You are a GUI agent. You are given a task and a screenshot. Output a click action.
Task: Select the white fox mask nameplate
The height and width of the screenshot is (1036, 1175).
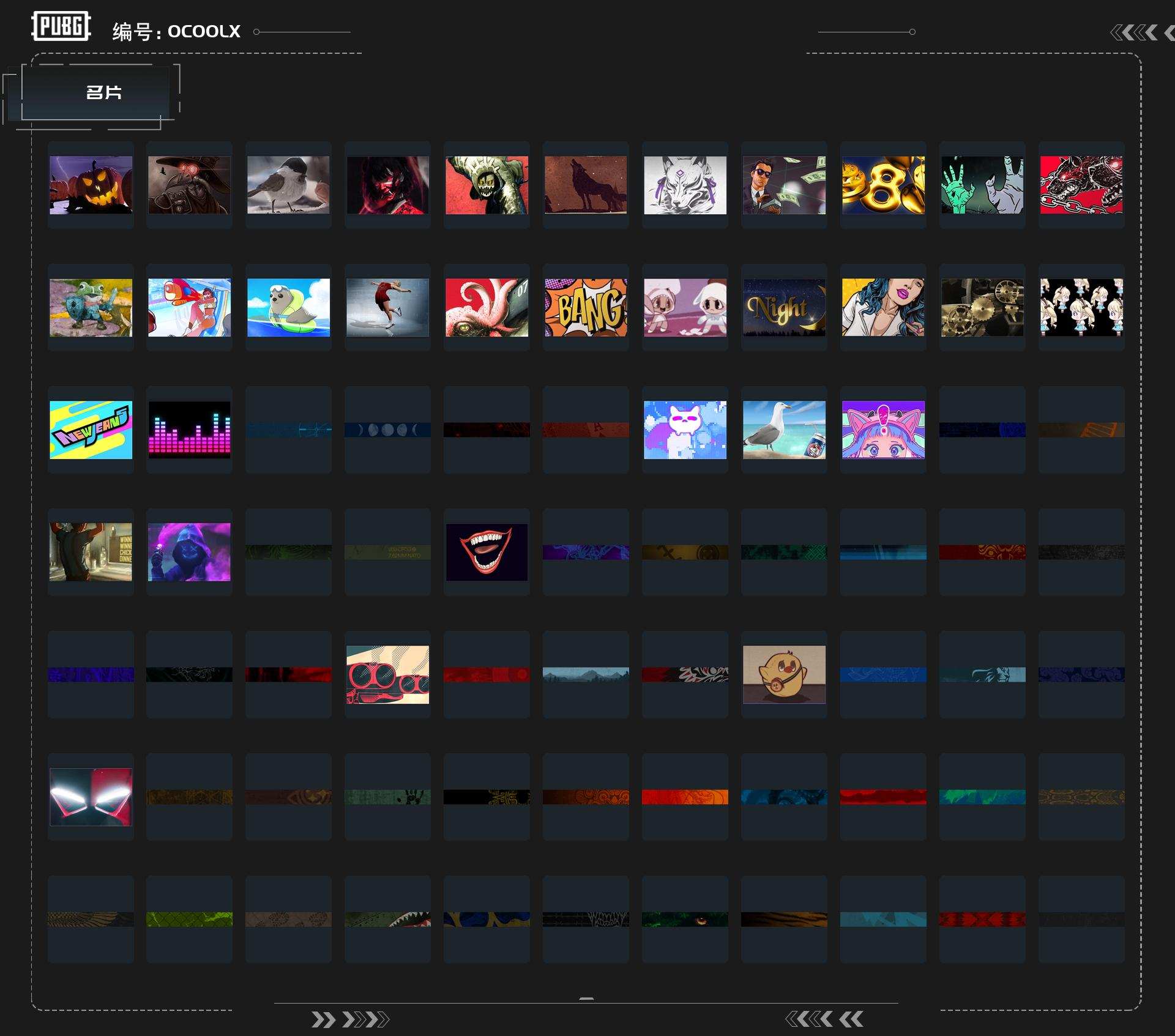[x=685, y=185]
